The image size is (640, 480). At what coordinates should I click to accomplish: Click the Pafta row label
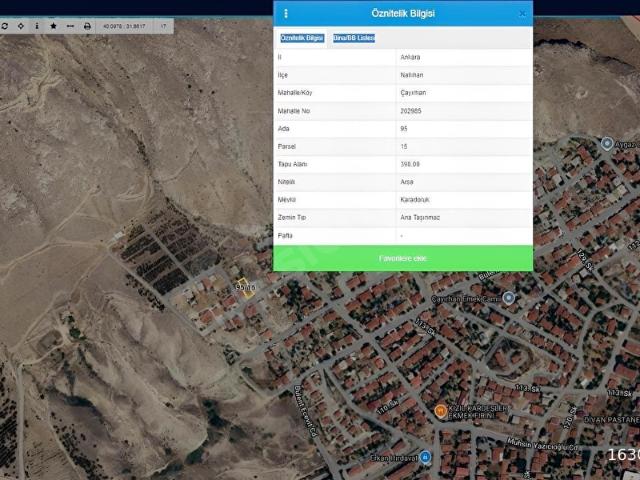[285, 236]
